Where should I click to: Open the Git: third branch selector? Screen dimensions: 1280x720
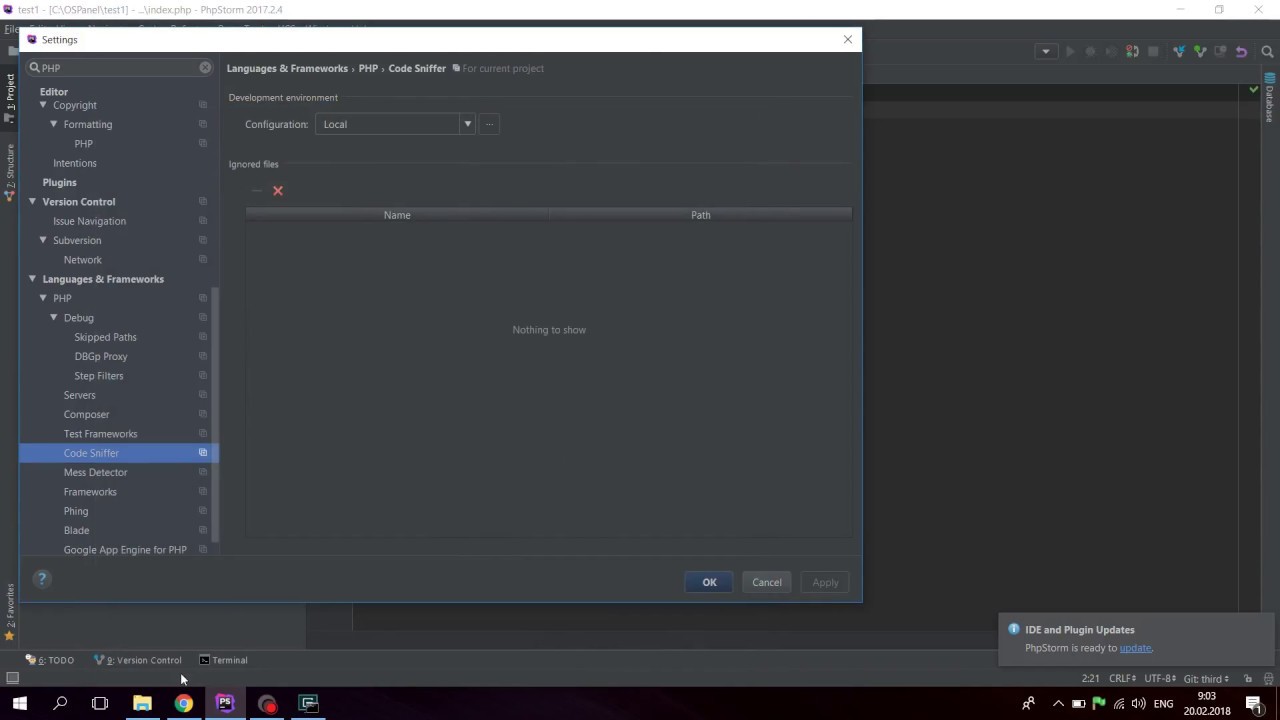click(x=1206, y=679)
